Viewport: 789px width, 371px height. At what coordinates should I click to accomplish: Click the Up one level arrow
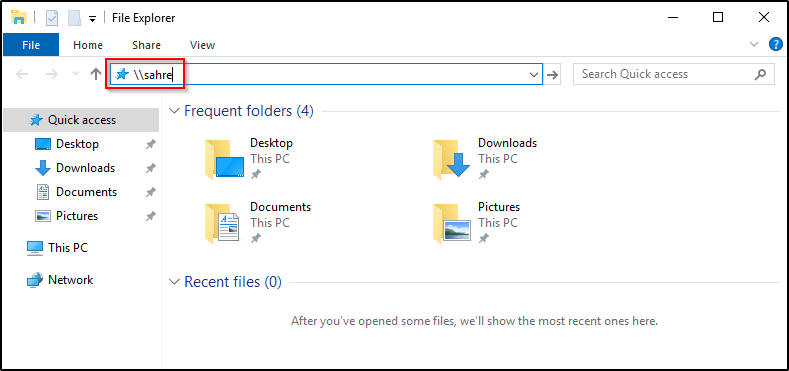[96, 75]
